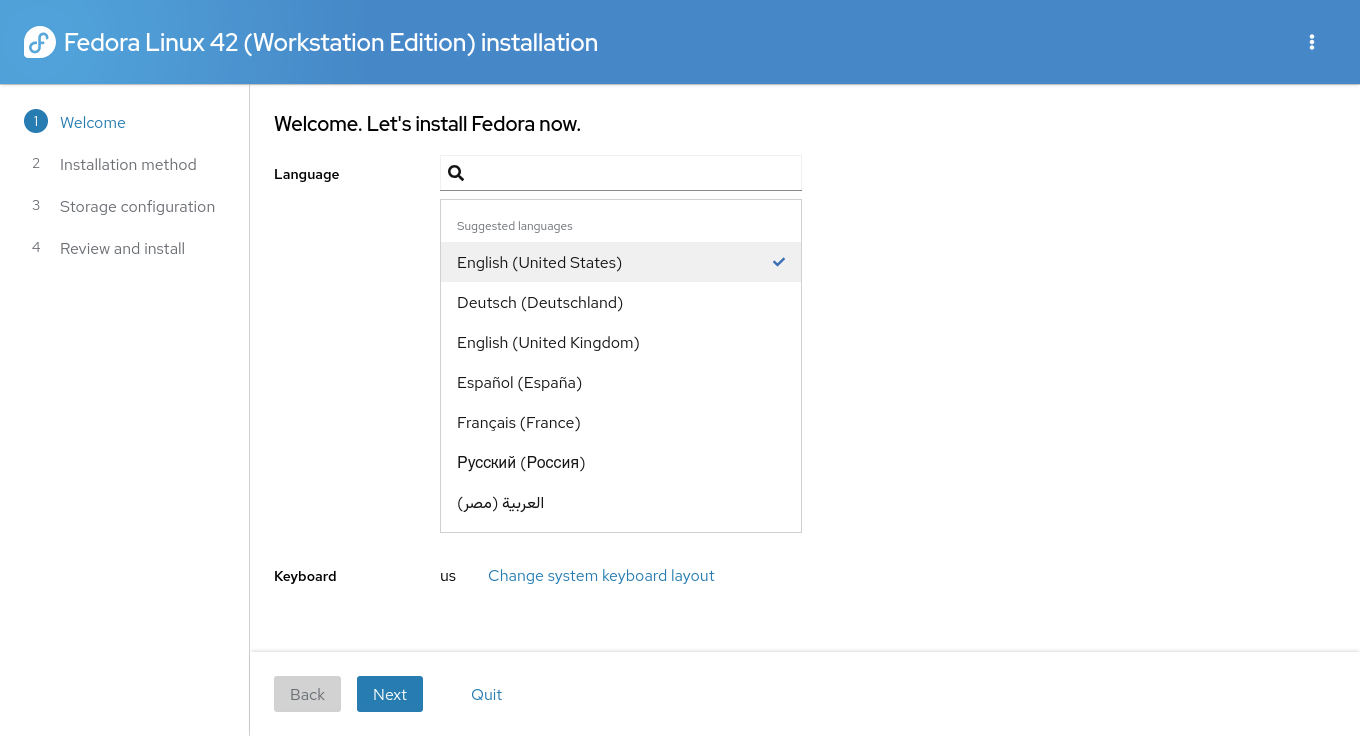The height and width of the screenshot is (736, 1360).
Task: Select English (United States) language
Action: [x=621, y=262]
